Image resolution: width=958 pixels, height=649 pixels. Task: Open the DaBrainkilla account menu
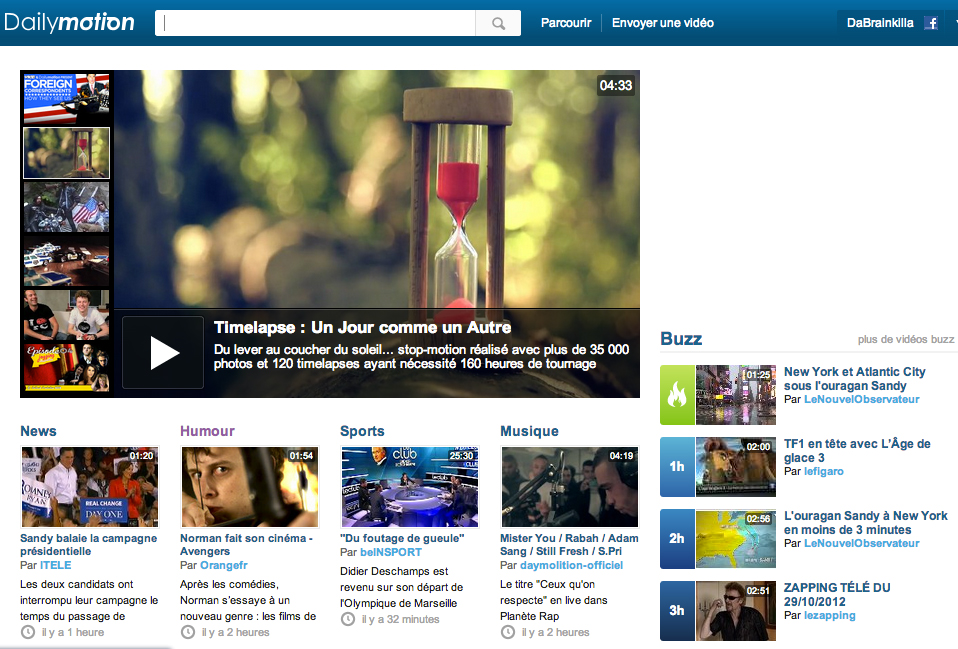[x=880, y=23]
